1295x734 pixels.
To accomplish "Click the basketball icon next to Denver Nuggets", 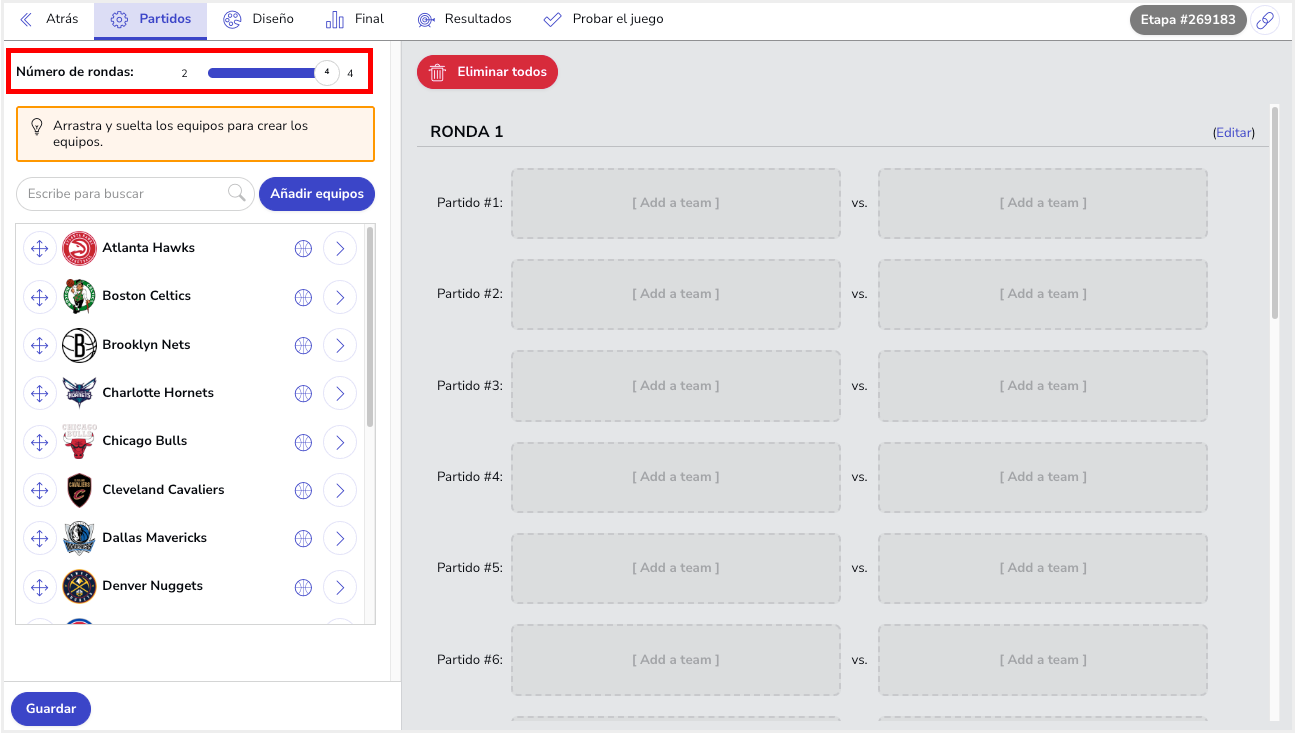I will (304, 586).
